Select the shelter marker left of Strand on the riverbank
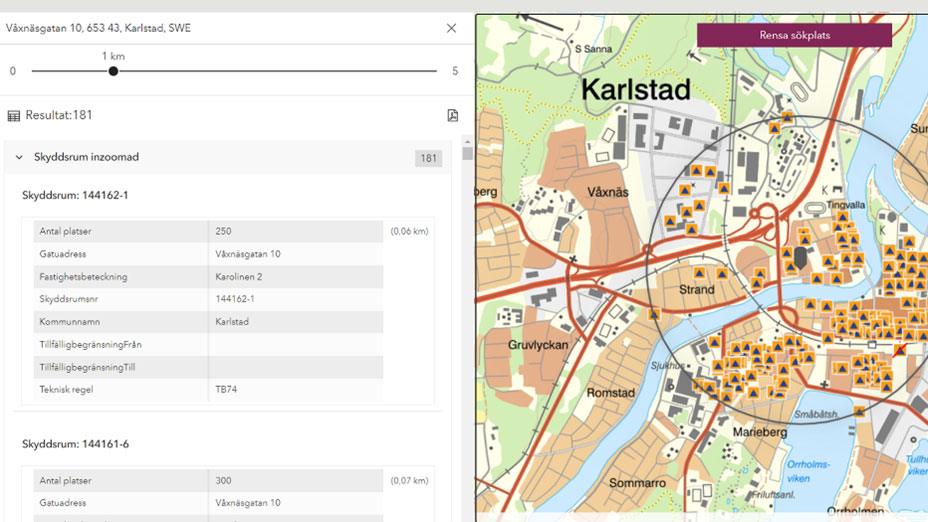Image resolution: width=928 pixels, height=522 pixels. click(655, 314)
